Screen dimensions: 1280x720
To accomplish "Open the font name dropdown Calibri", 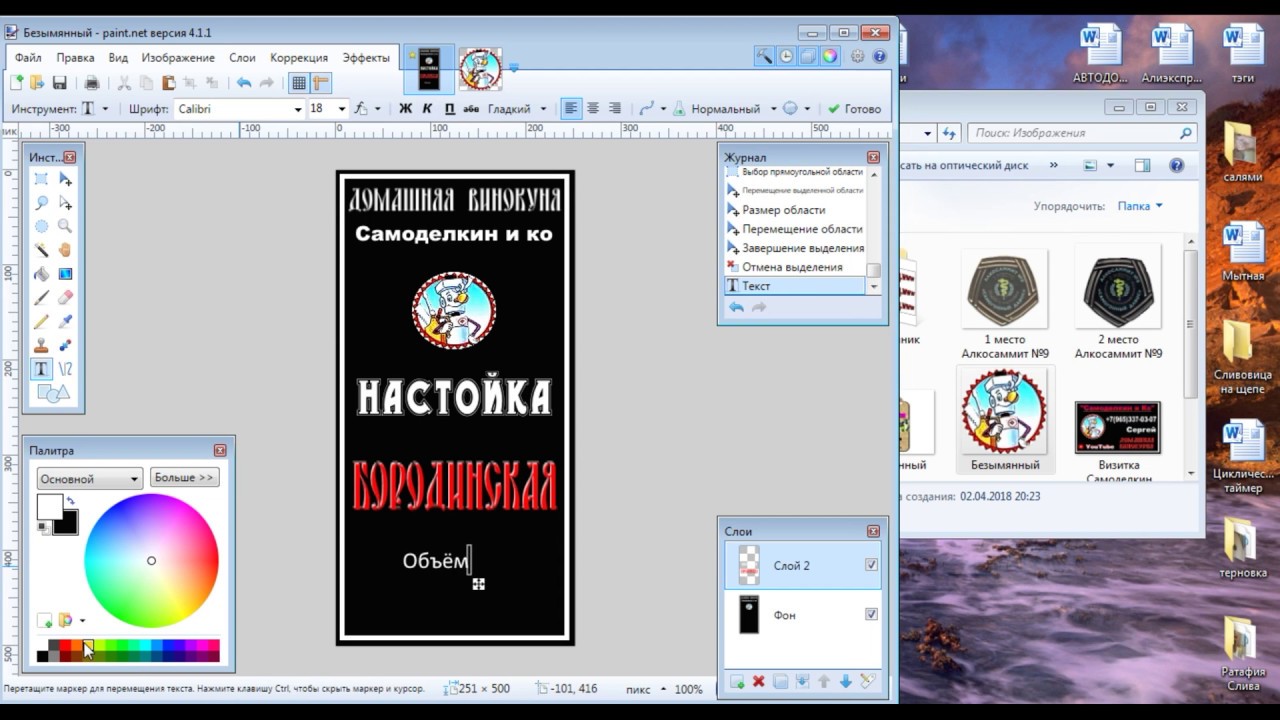I will 297,109.
